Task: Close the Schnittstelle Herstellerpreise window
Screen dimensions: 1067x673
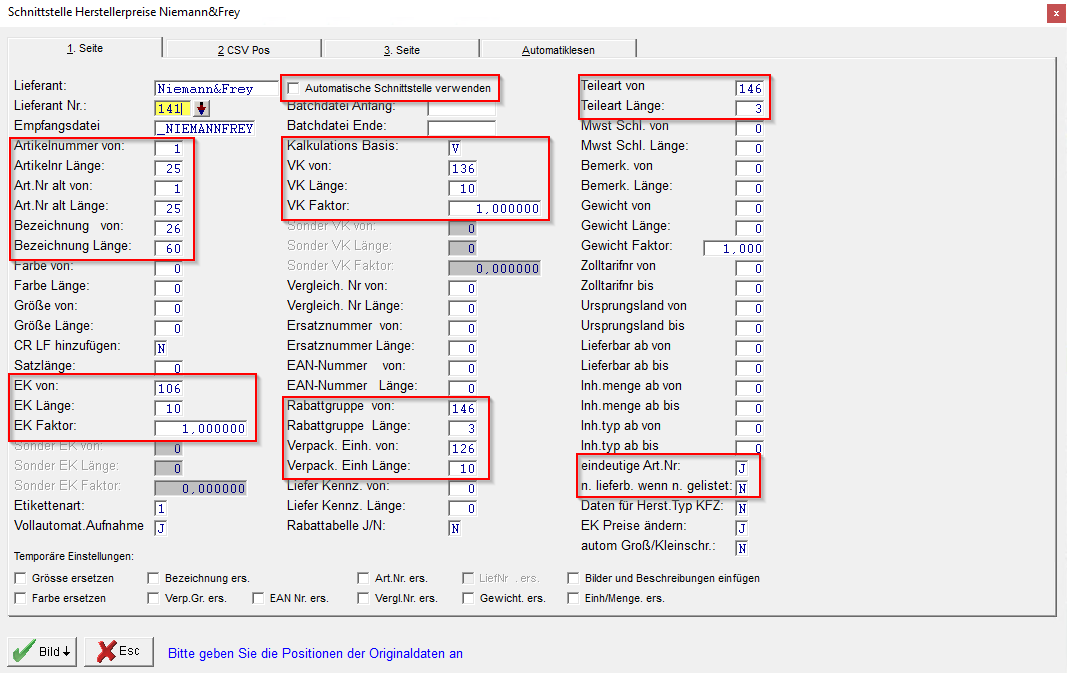Action: pos(1056,14)
